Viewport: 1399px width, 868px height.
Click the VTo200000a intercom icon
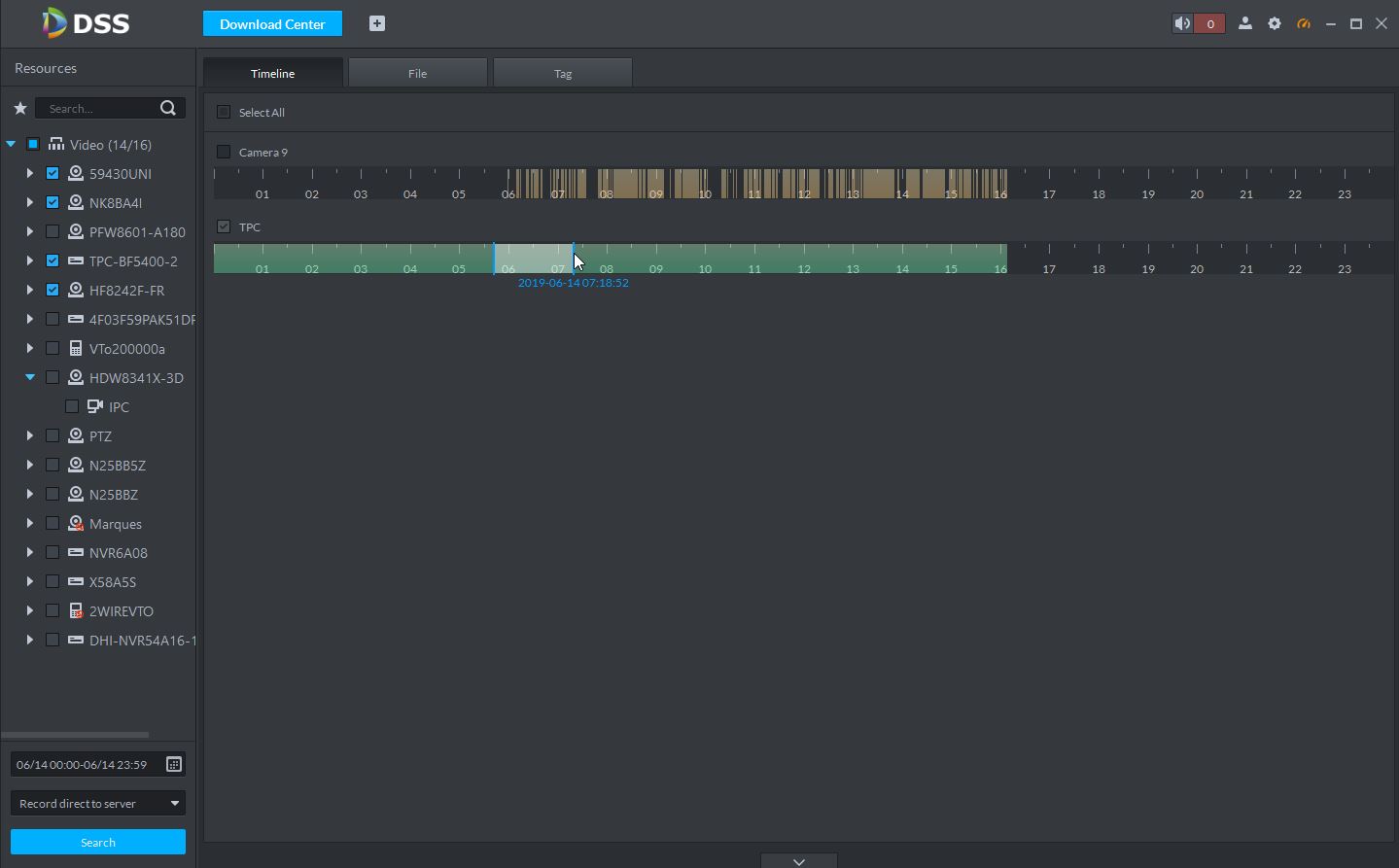(76, 348)
